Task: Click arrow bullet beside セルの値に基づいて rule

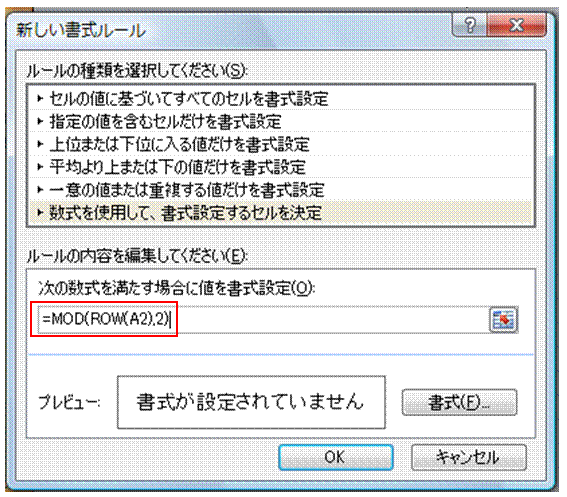Action: [x=40, y=98]
